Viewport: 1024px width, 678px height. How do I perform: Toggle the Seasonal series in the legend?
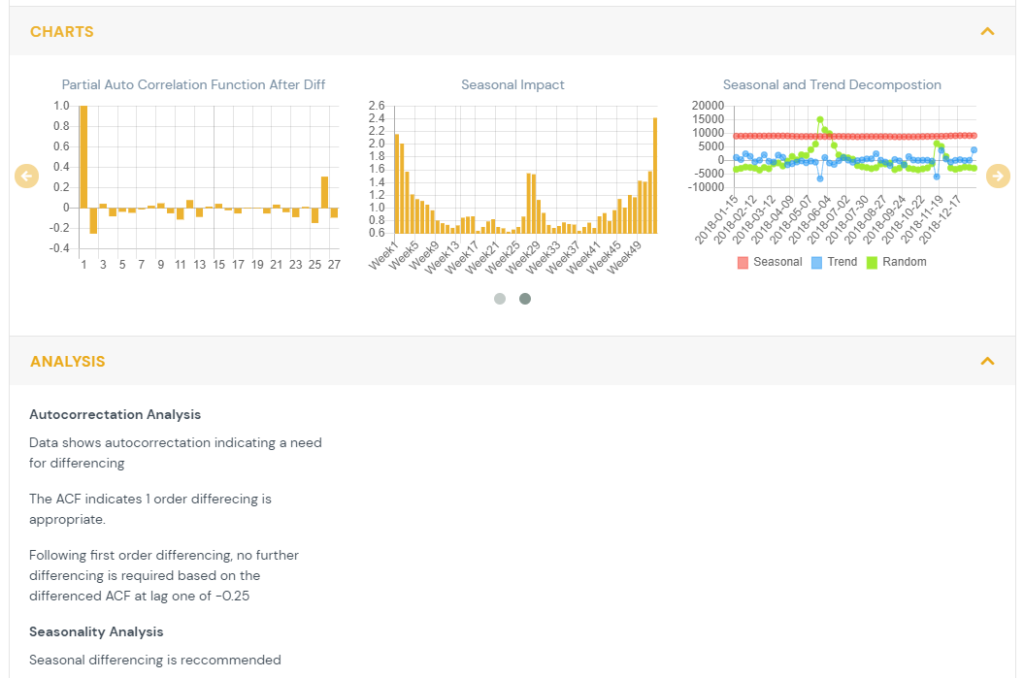pos(770,262)
